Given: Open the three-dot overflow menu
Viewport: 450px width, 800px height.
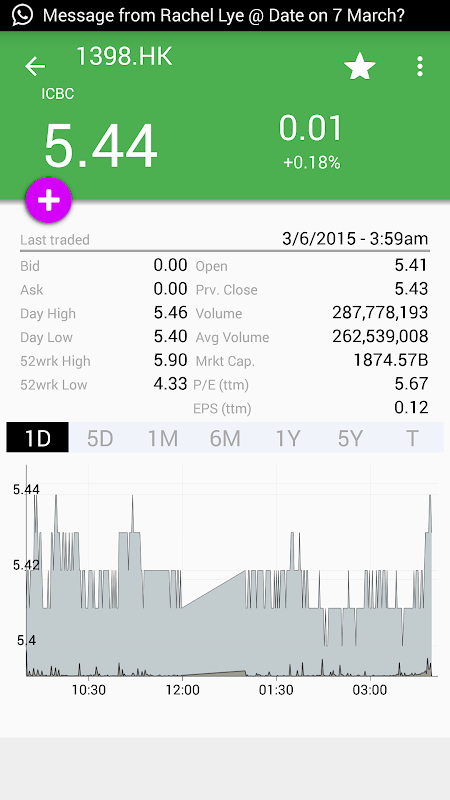Looking at the screenshot, I should coord(419,66).
